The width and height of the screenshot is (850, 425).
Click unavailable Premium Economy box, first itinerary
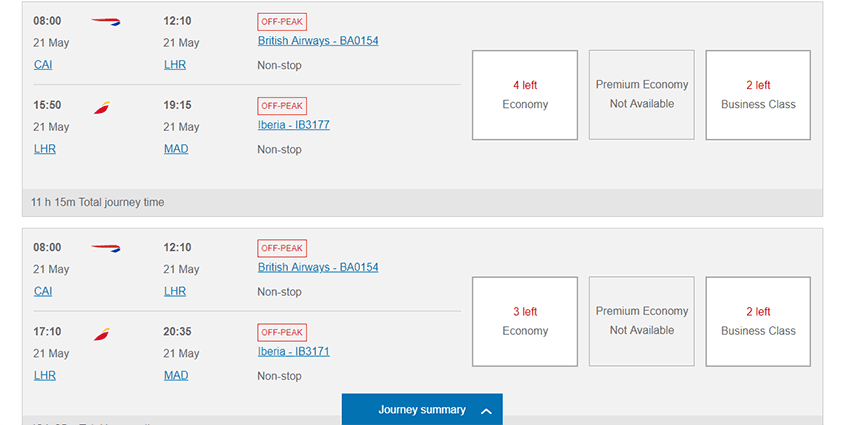click(641, 95)
